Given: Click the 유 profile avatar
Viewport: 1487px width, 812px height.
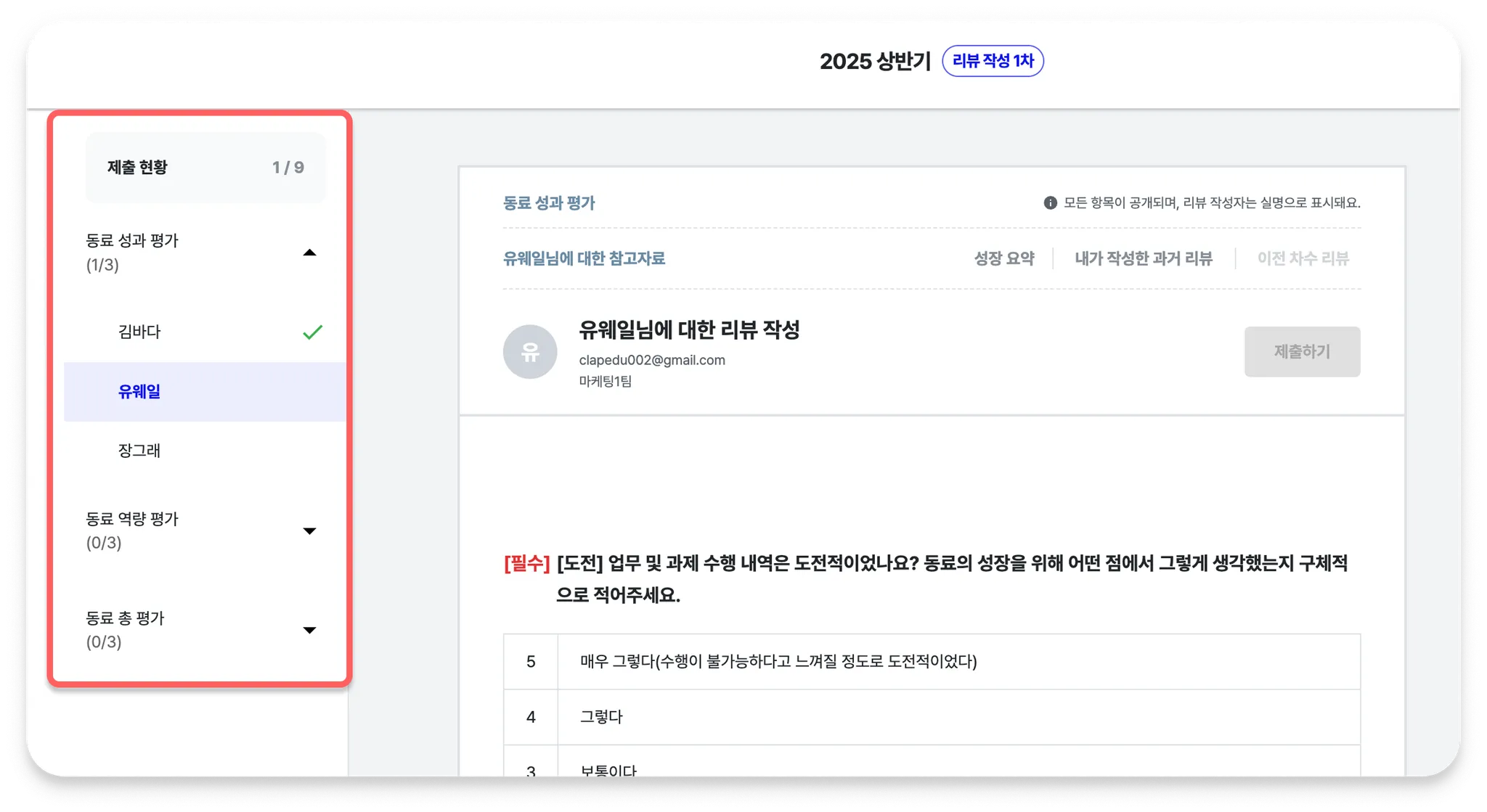Looking at the screenshot, I should (530, 351).
